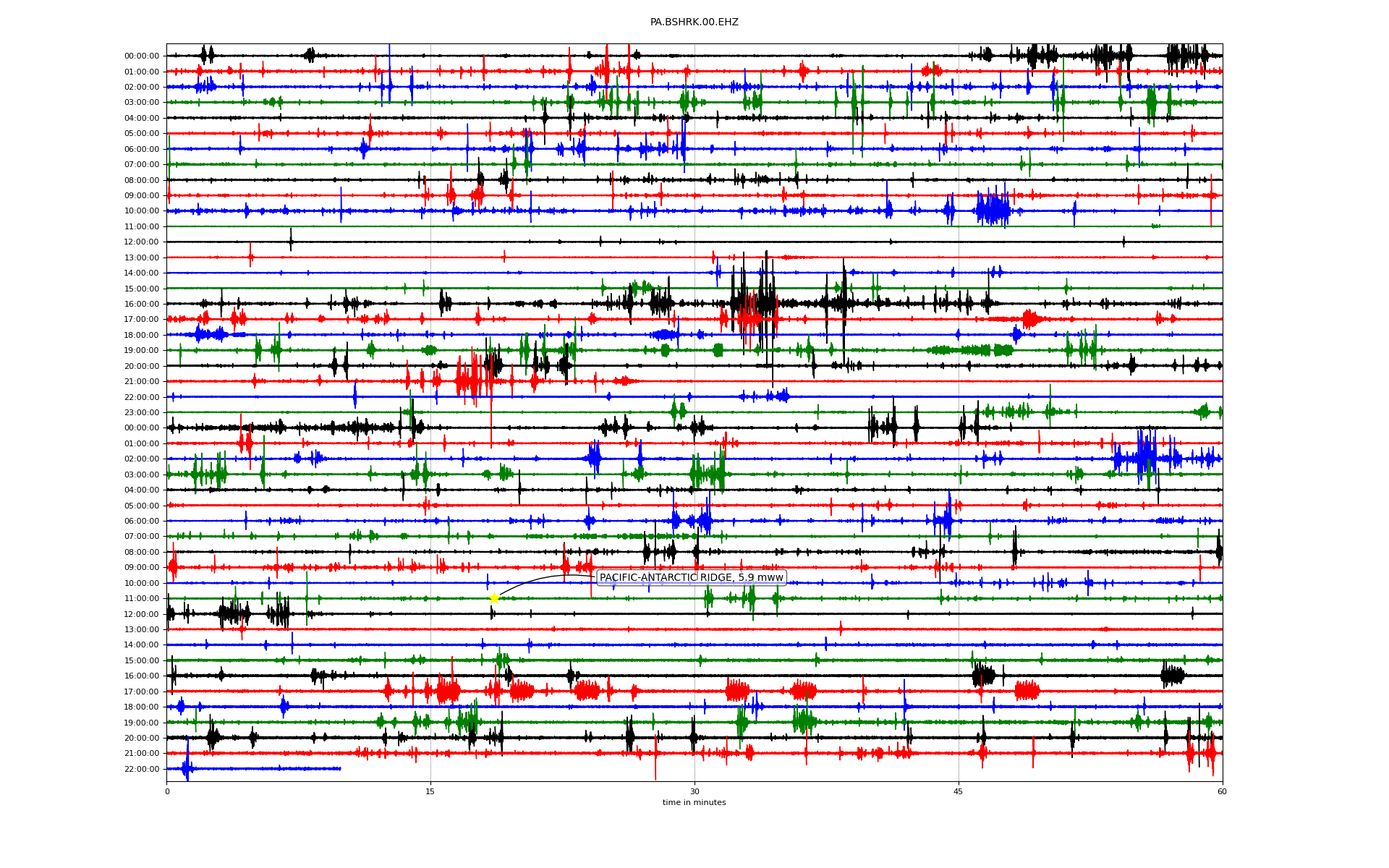Click the topmost 16:00:00 row label

[142, 304]
